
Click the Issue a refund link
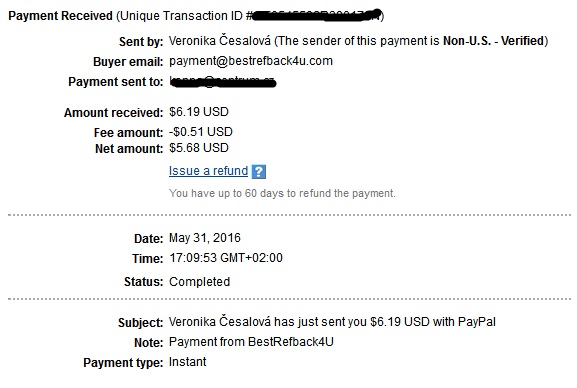click(208, 171)
